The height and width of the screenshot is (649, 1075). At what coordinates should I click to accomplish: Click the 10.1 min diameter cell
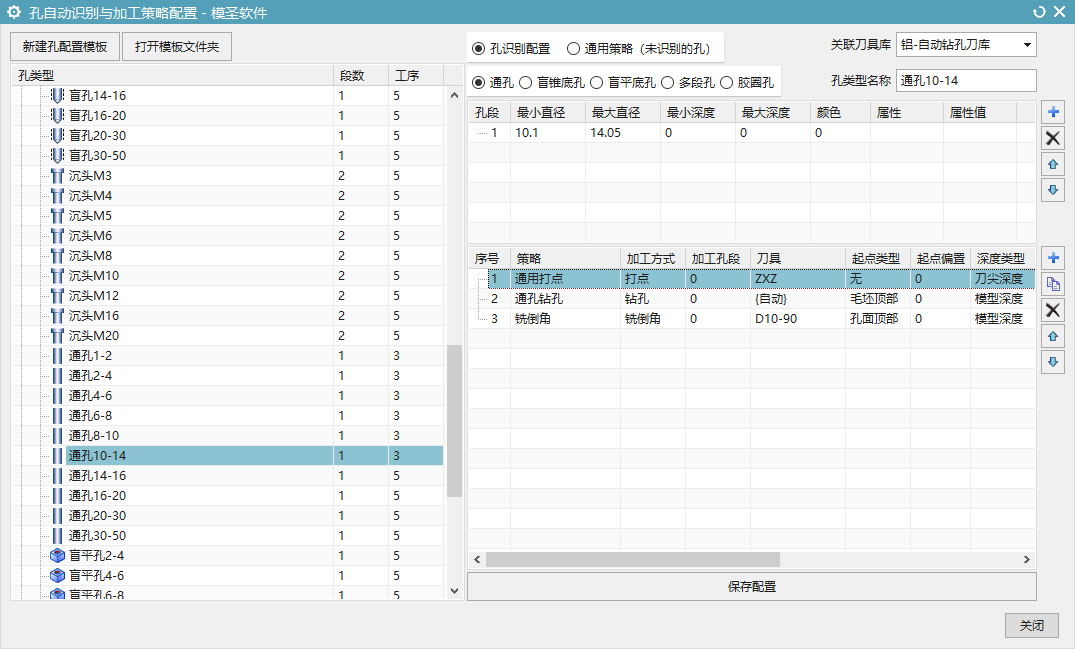coord(548,133)
